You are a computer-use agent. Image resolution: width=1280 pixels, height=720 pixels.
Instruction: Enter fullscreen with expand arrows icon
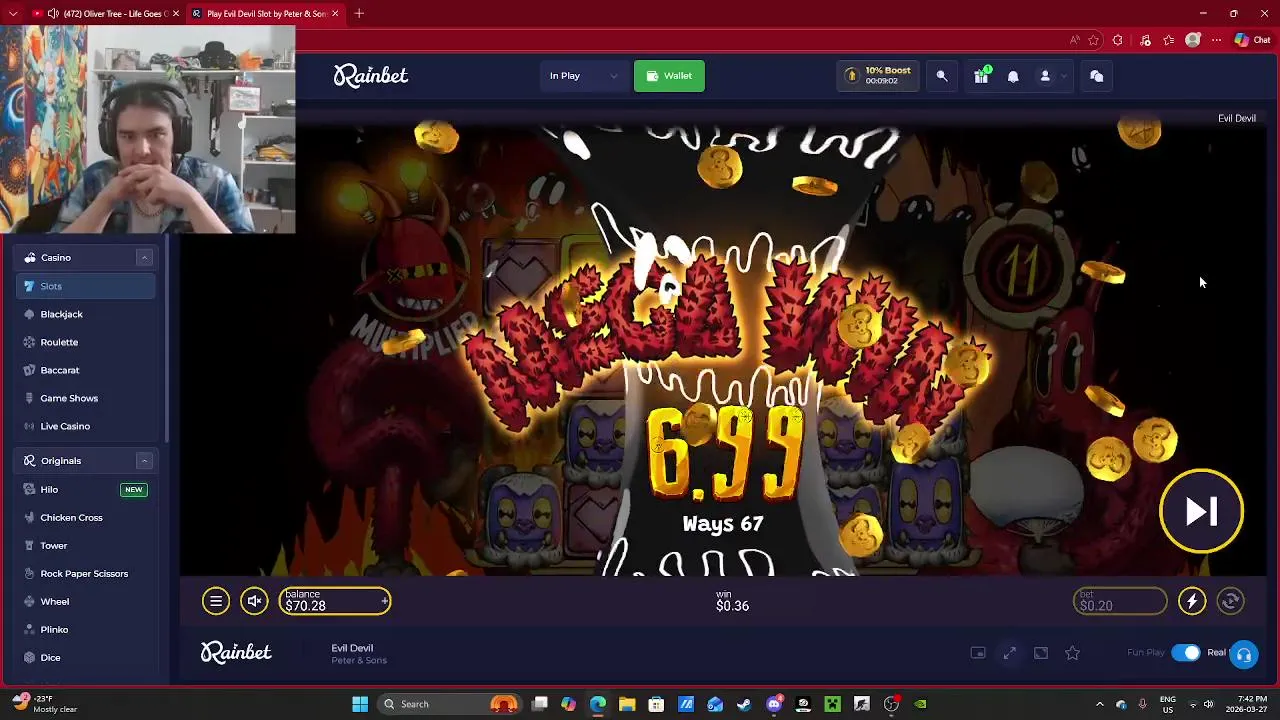click(1010, 653)
